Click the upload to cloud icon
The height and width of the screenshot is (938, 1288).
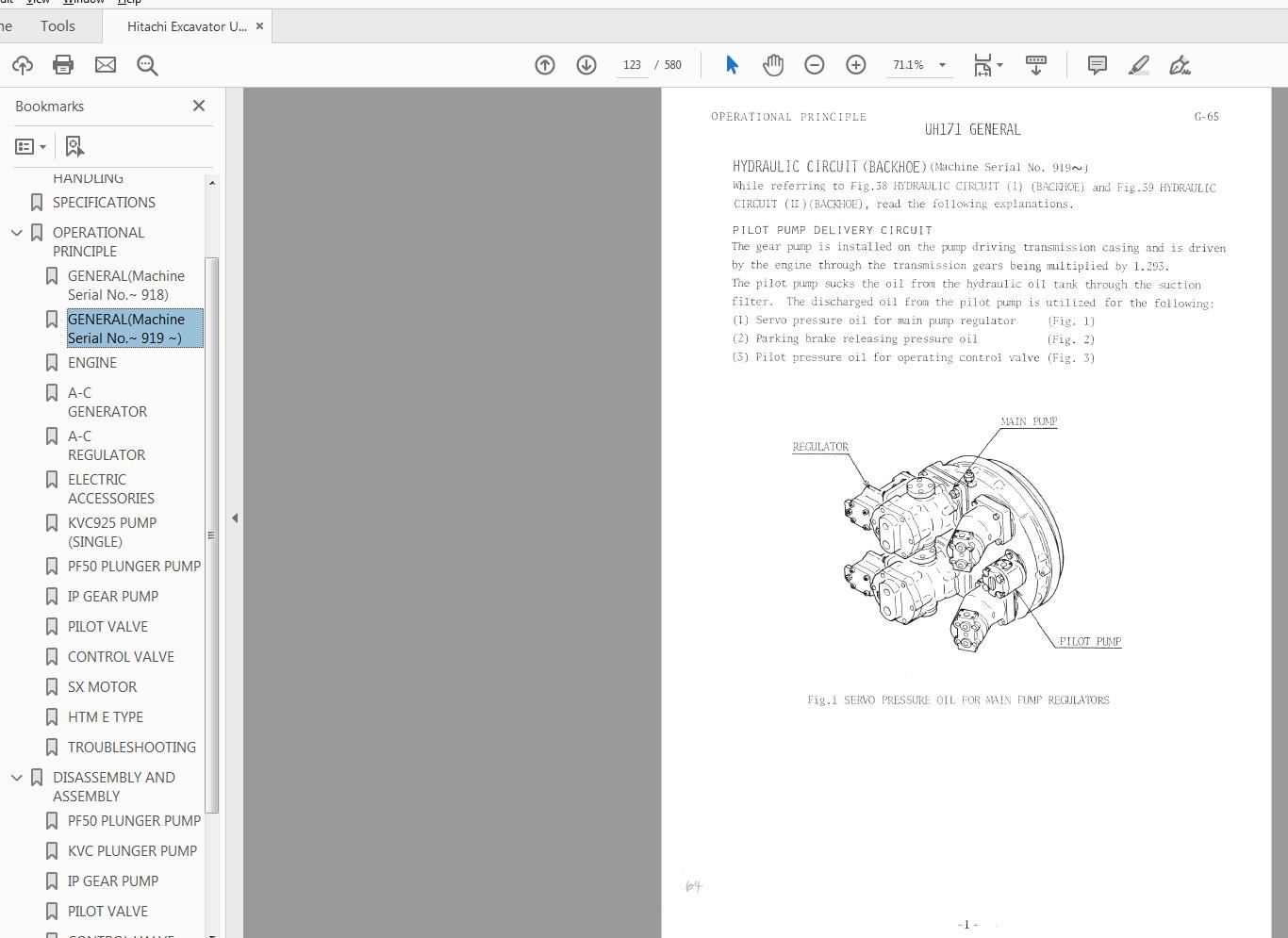pos(23,65)
